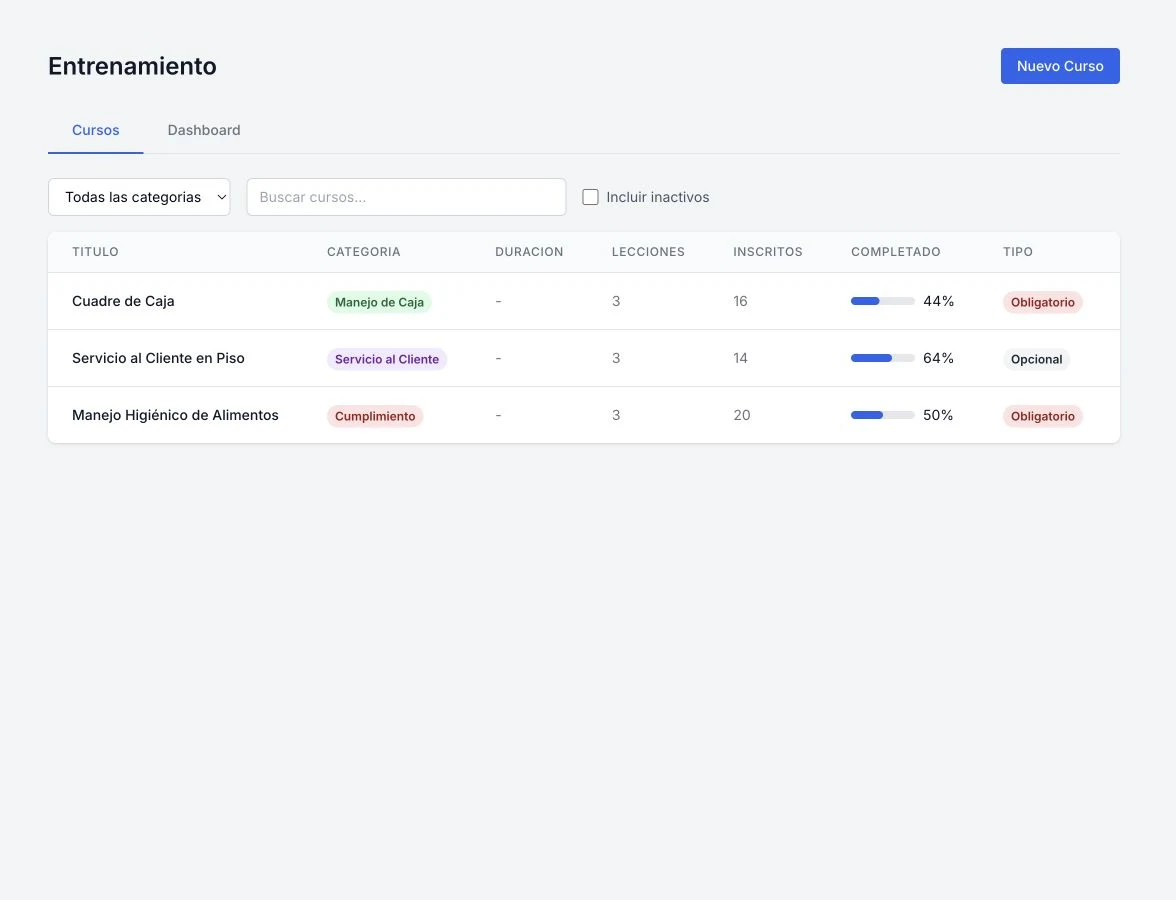The width and height of the screenshot is (1176, 900).
Task: Click the INSCRITOS column header
Action: 767,252
